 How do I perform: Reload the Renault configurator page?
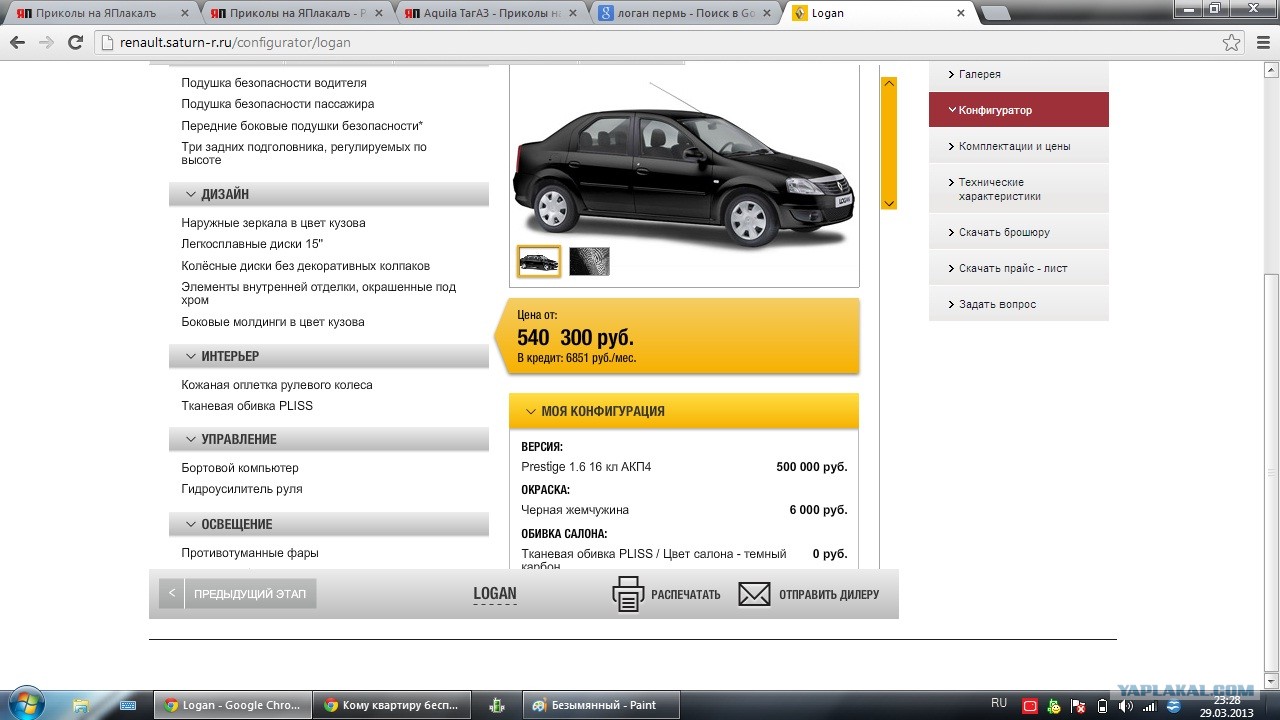pos(75,43)
